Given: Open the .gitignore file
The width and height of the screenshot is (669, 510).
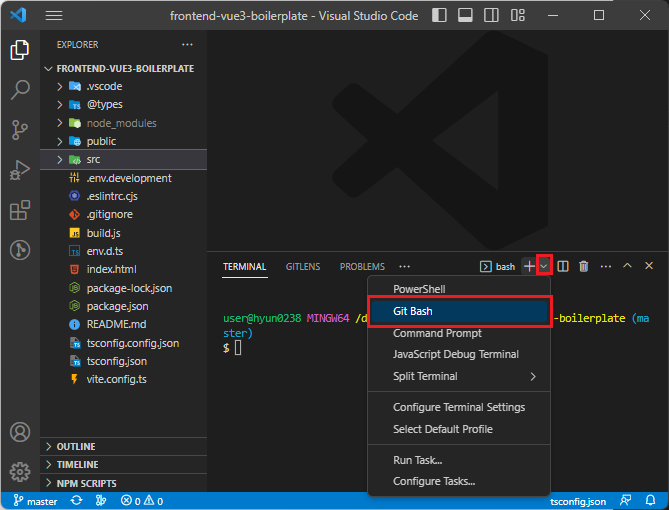Looking at the screenshot, I should tap(124, 214).
